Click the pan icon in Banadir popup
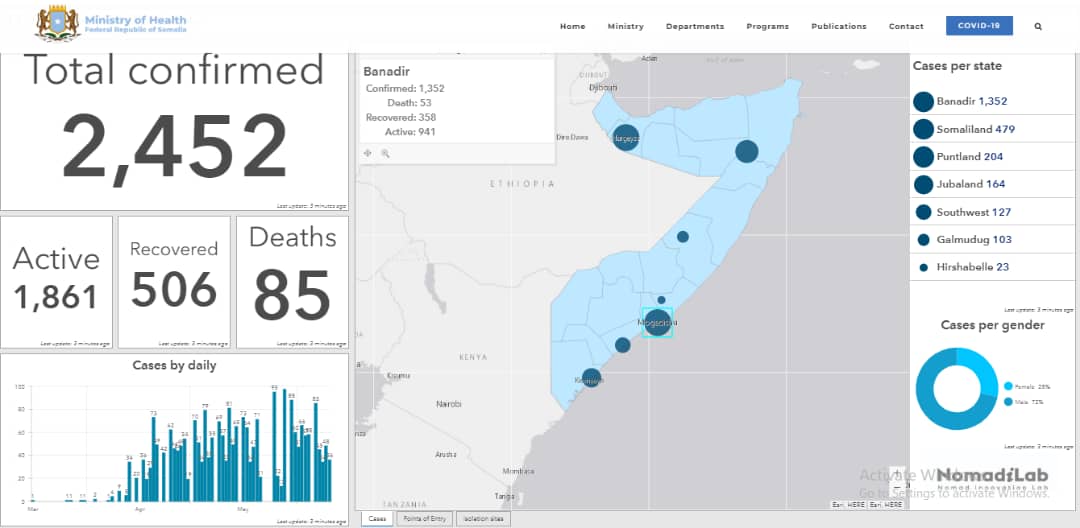Viewport: 1080px width, 528px height. [x=368, y=153]
